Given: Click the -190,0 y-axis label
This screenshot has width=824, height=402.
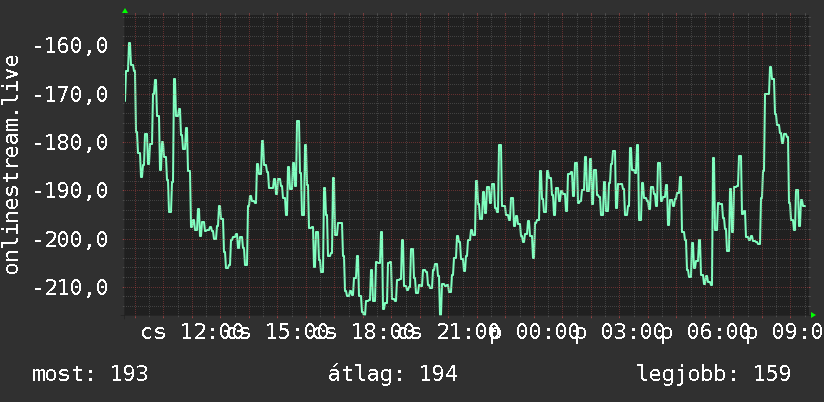Looking at the screenshot, I should coord(71,191).
